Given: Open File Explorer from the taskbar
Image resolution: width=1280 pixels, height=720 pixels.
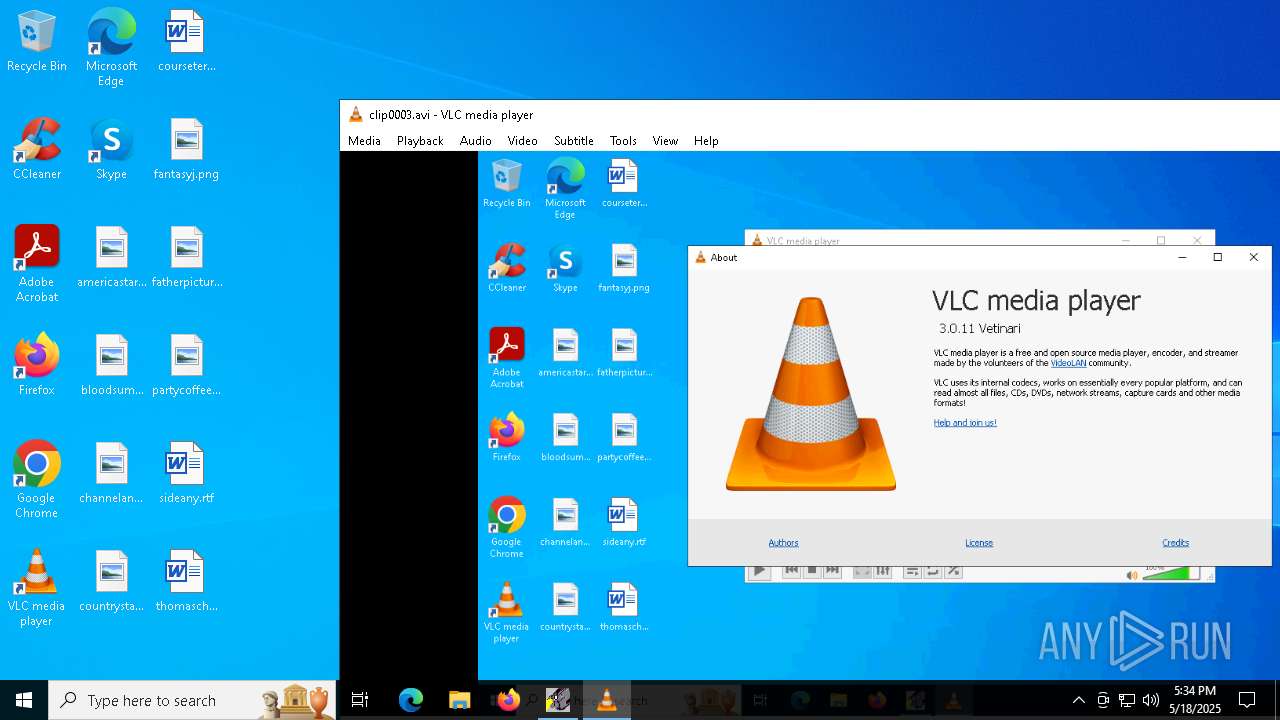Looking at the screenshot, I should 459,700.
